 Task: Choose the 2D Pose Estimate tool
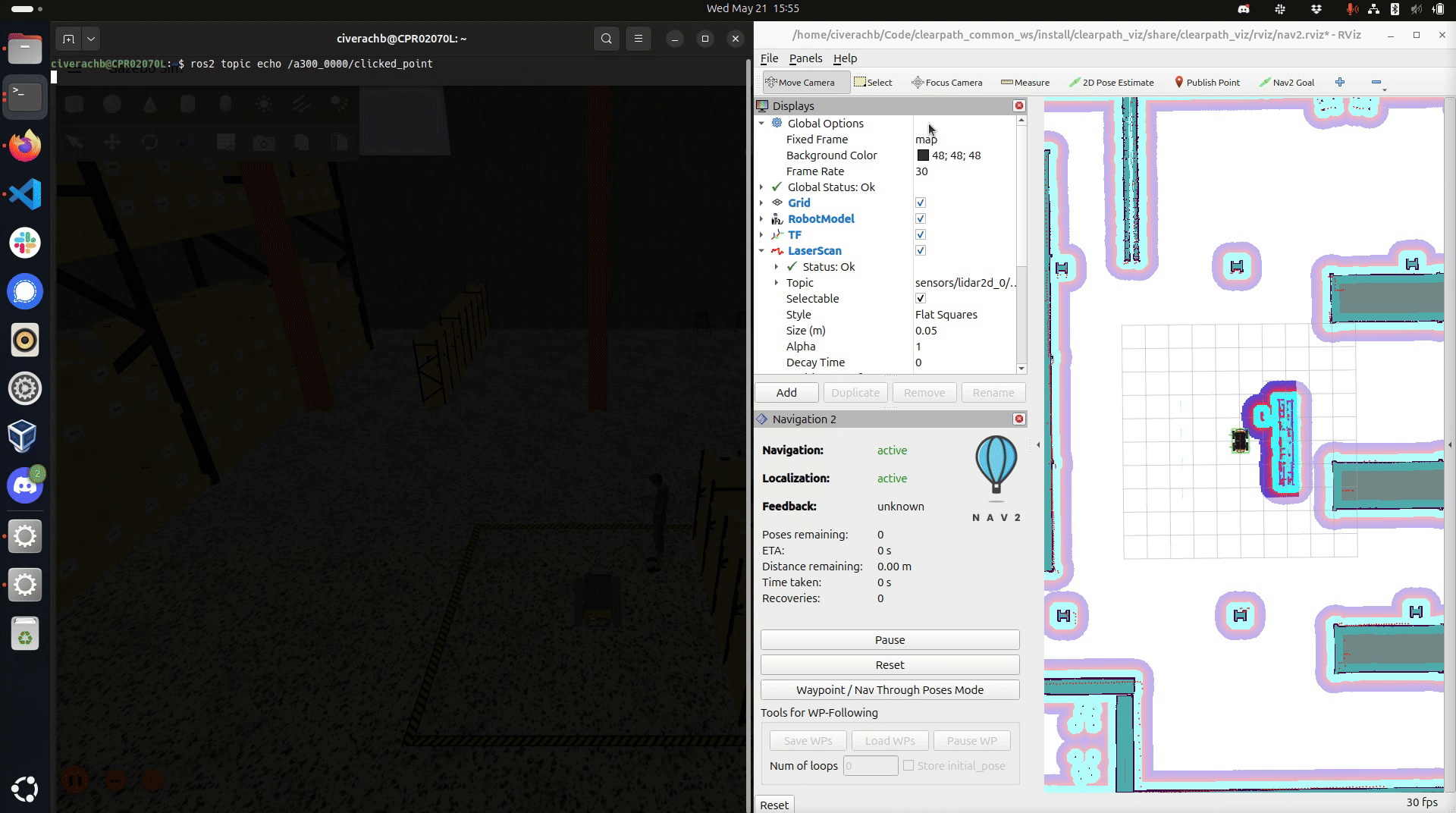(x=1111, y=82)
